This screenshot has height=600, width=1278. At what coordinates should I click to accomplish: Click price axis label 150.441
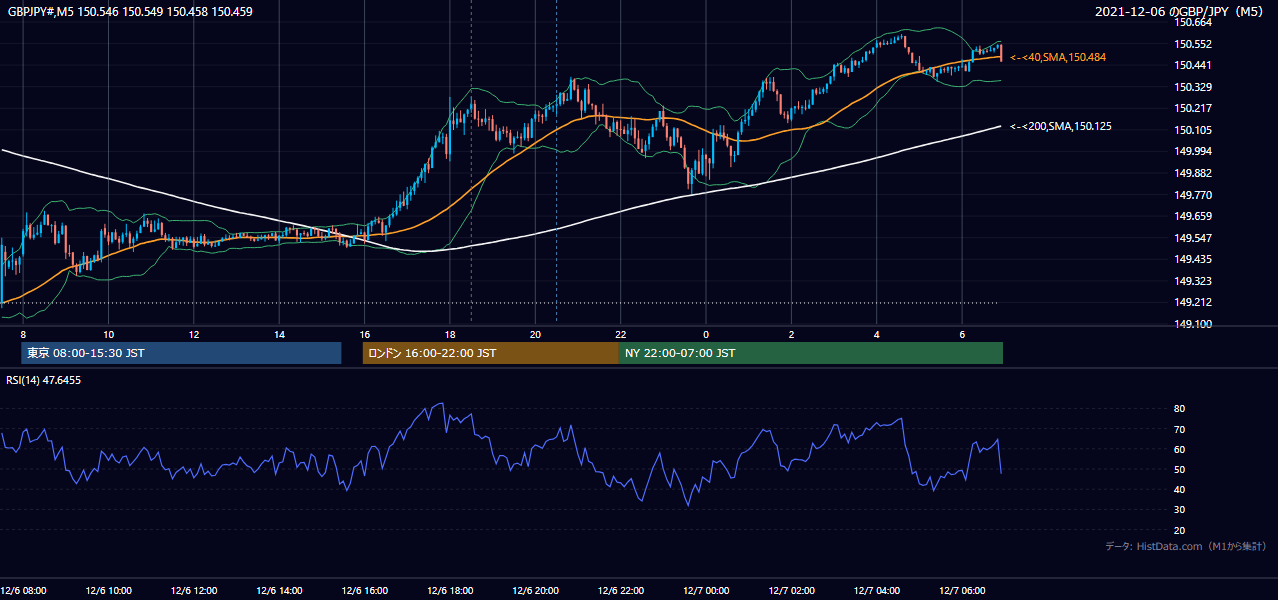pyautogui.click(x=1192, y=65)
